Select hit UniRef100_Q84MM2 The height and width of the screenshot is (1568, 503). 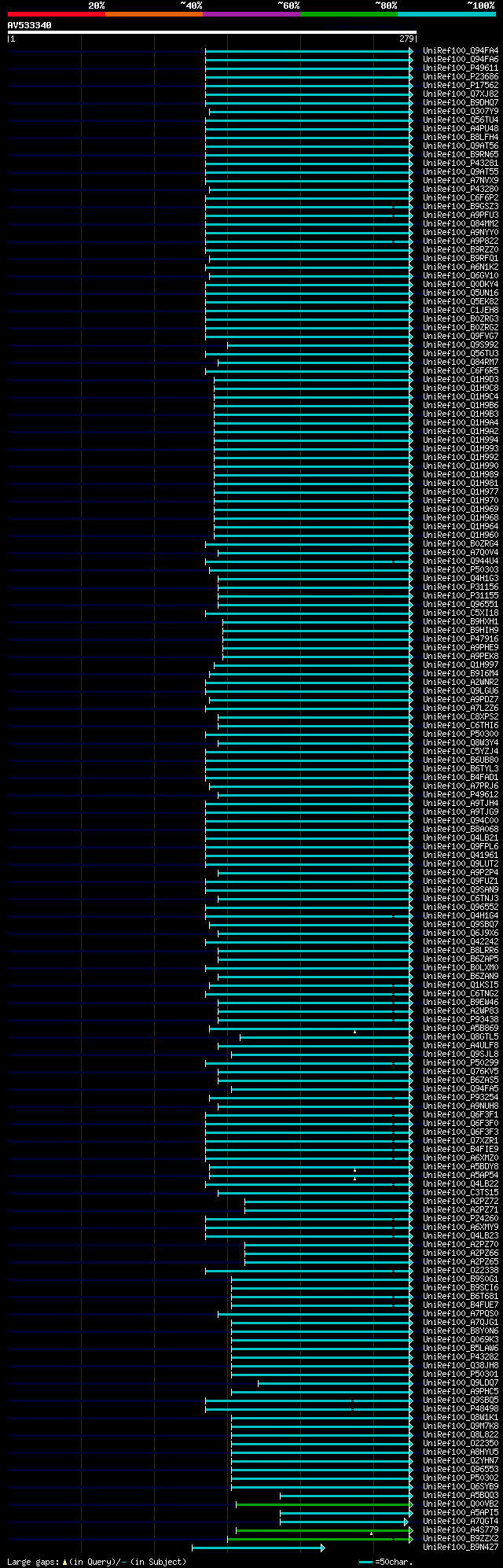click(x=461, y=223)
